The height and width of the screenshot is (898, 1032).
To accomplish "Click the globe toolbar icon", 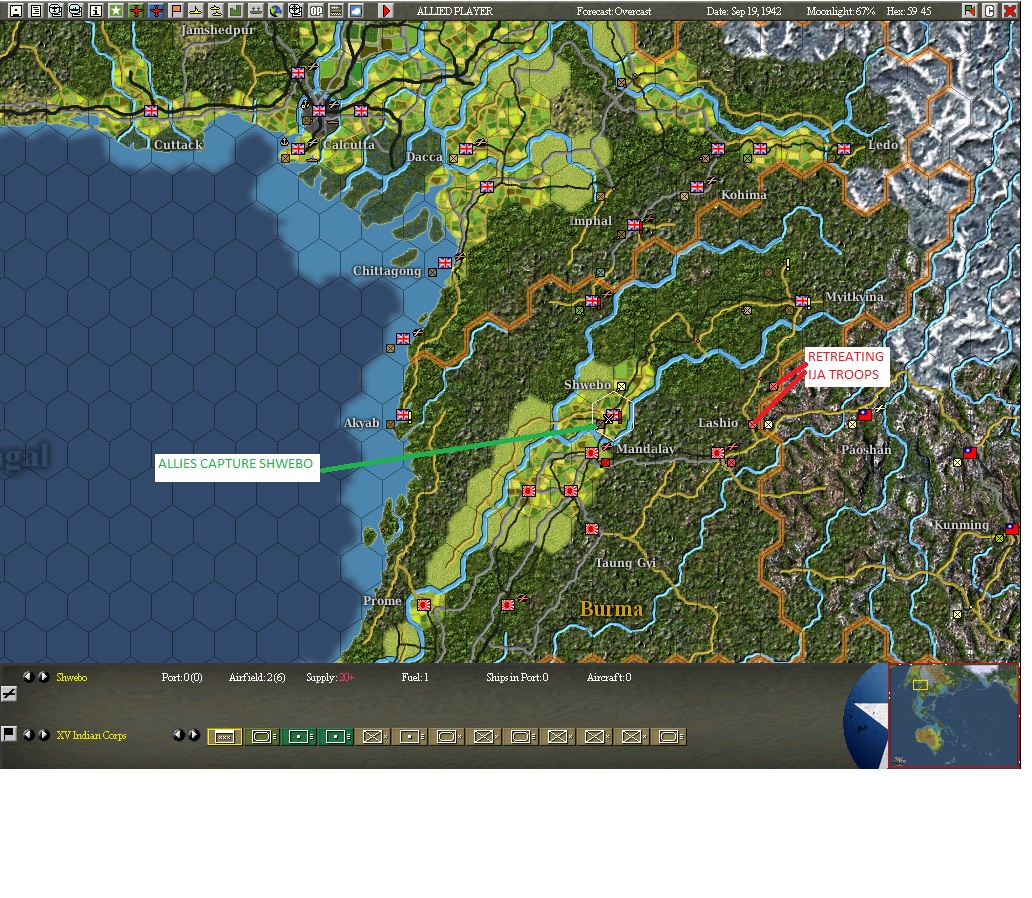I will pos(276,11).
